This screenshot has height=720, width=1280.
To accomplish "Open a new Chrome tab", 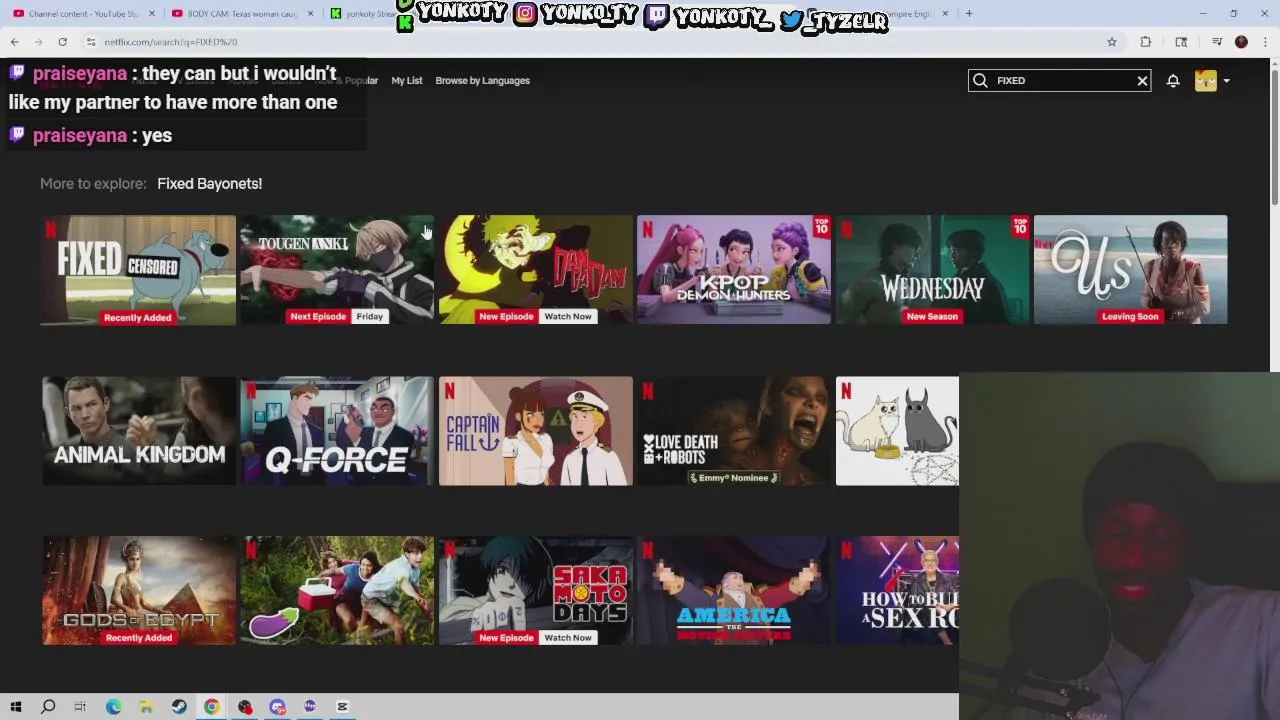I will click(969, 14).
